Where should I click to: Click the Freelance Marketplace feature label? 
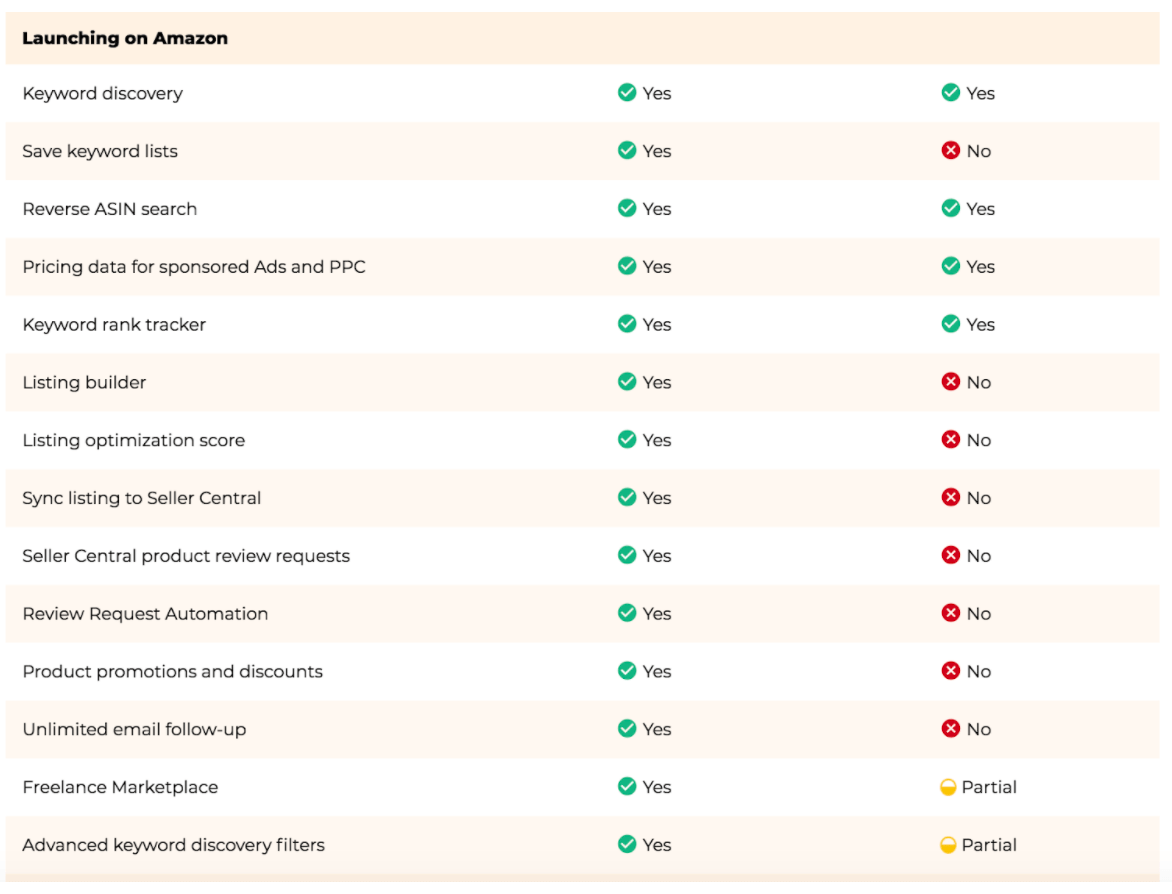click(x=120, y=787)
